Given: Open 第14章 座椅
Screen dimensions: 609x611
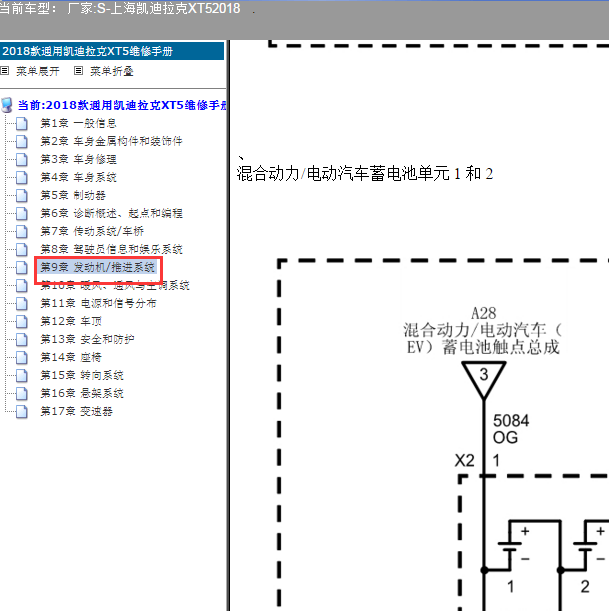Looking at the screenshot, I should coord(71,357).
